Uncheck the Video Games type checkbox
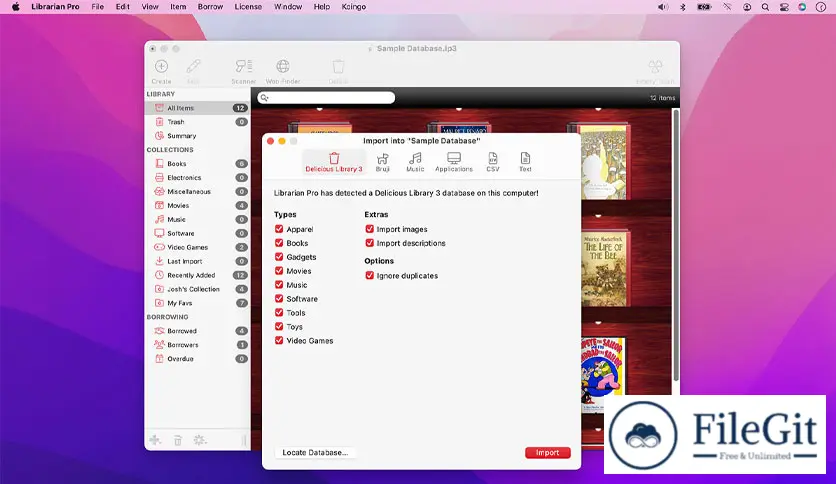The height and width of the screenshot is (484, 836). [x=279, y=340]
